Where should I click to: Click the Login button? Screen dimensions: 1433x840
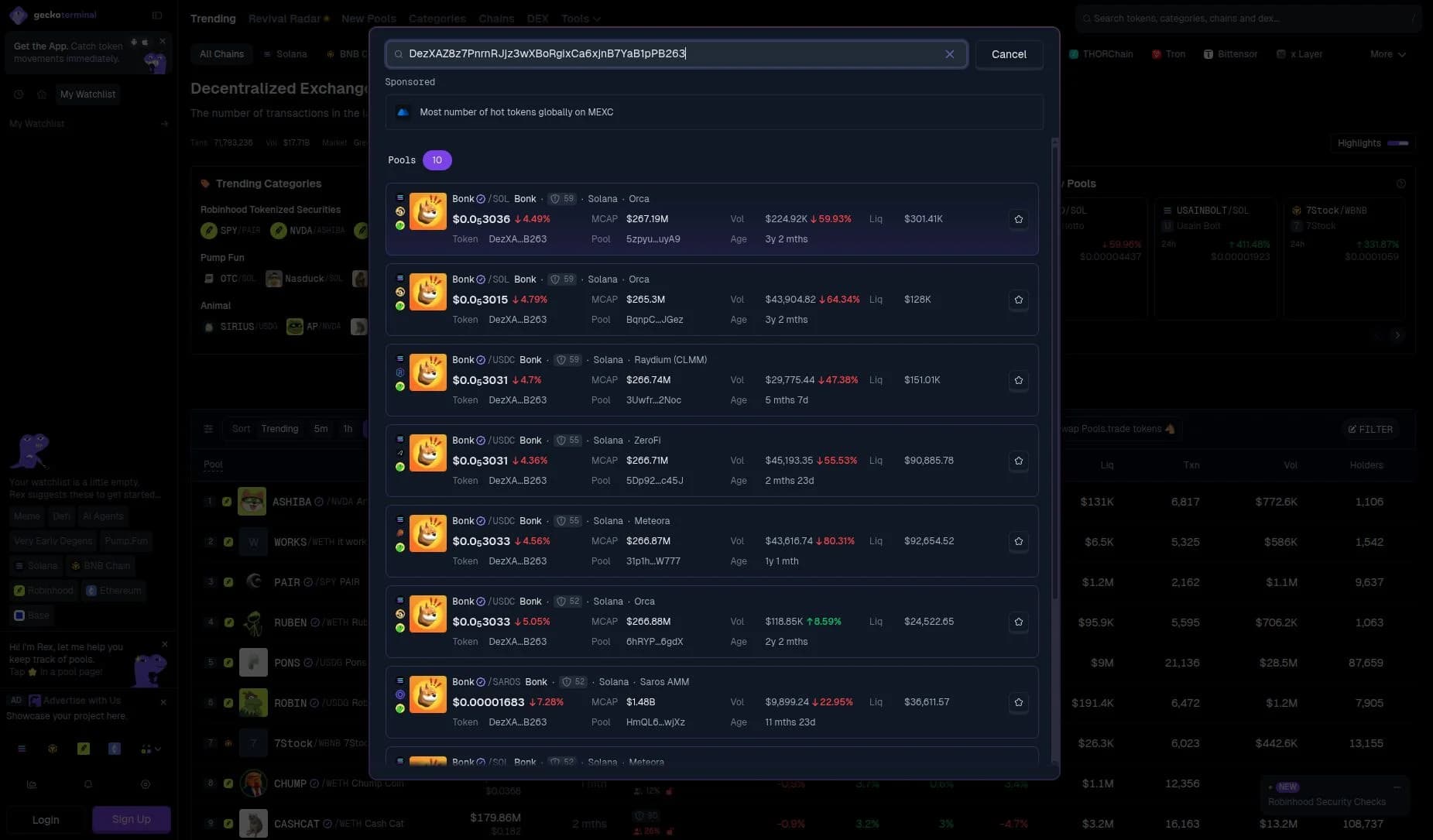coord(46,820)
